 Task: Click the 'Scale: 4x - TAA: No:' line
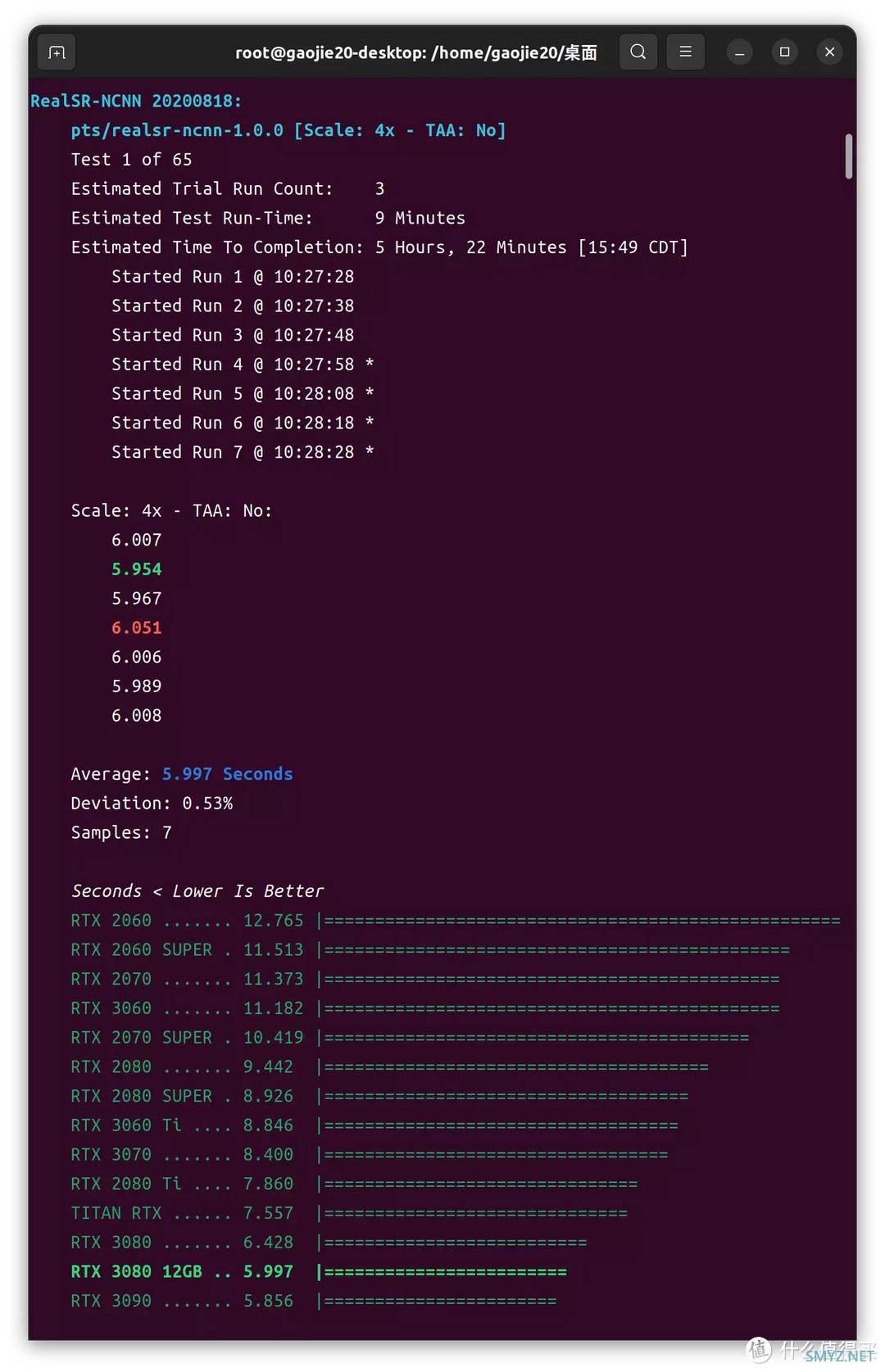click(x=171, y=511)
